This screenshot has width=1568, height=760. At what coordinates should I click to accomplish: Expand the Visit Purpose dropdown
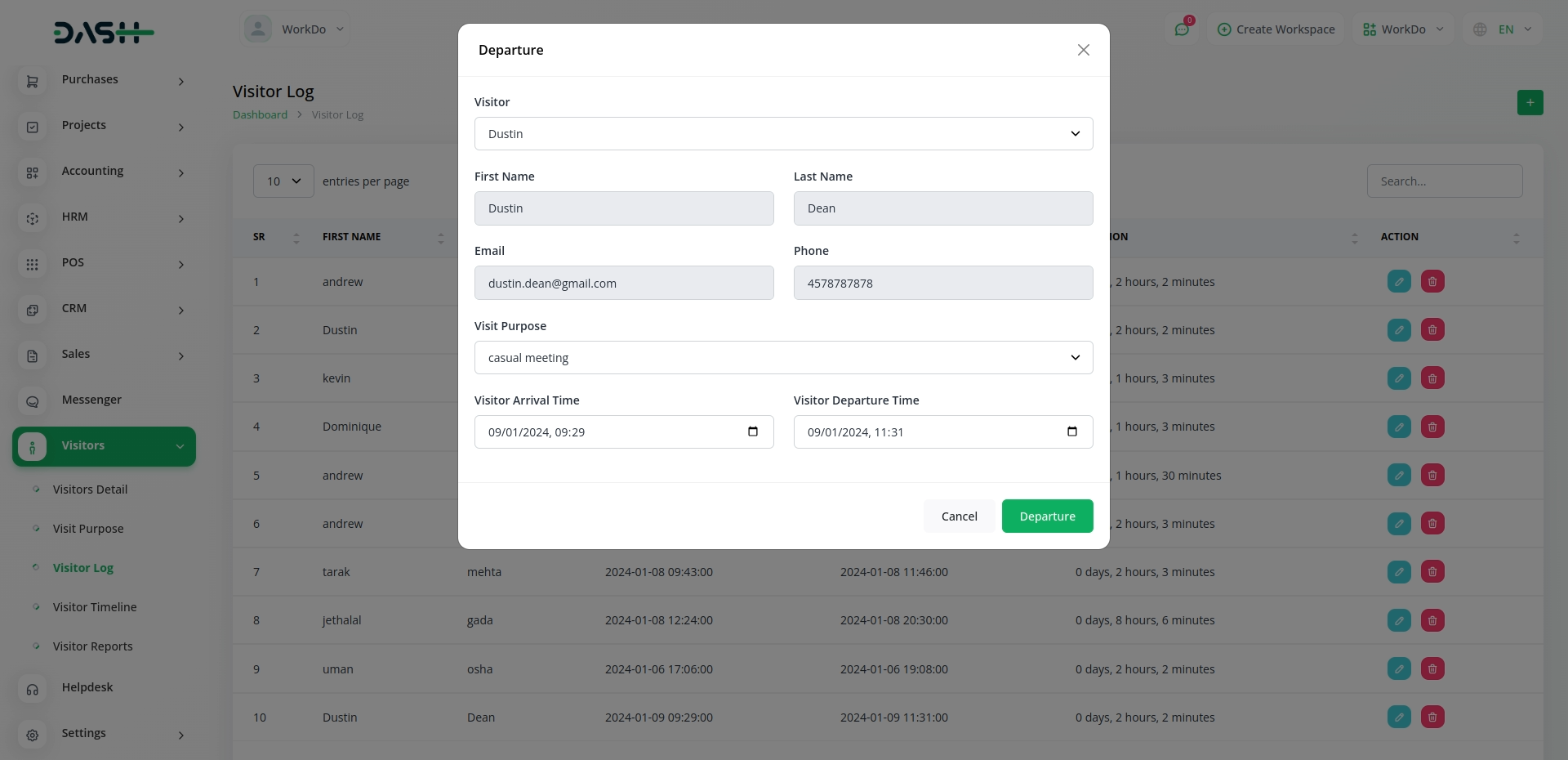pyautogui.click(x=782, y=358)
